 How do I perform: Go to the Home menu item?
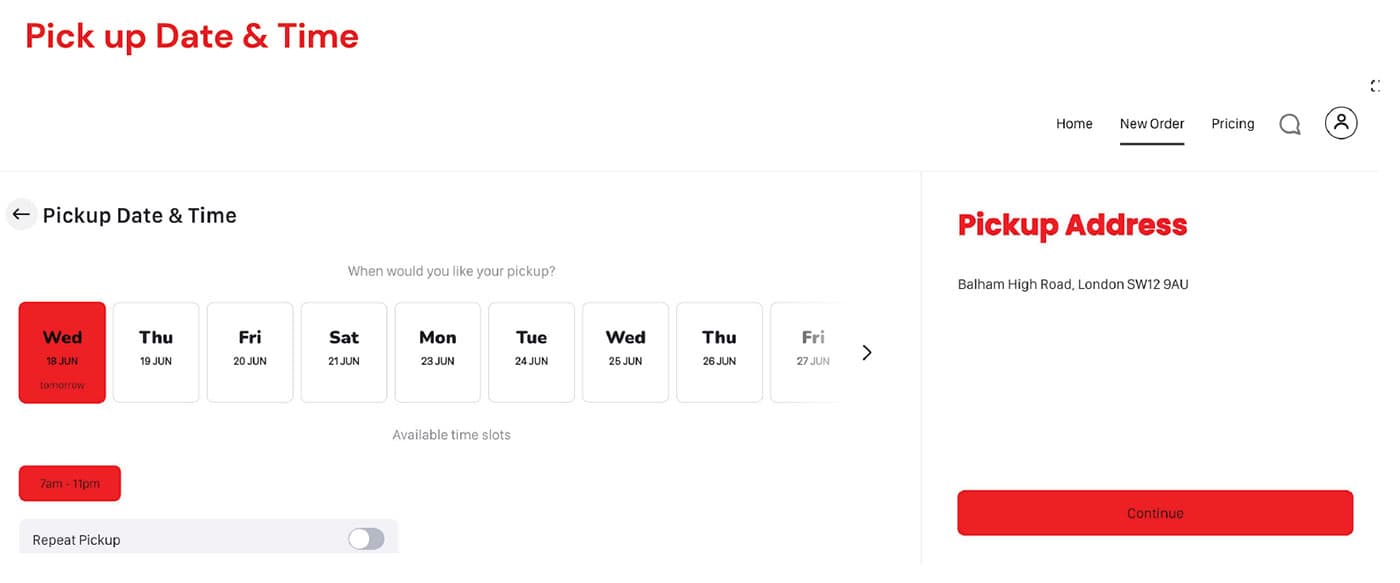1074,124
